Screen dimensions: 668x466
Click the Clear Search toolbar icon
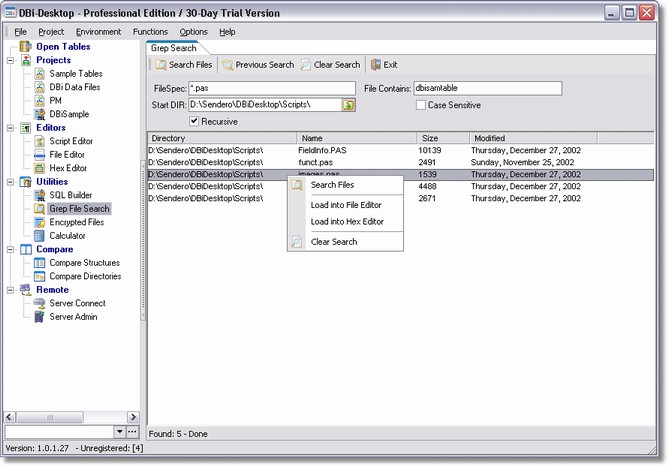(x=305, y=65)
